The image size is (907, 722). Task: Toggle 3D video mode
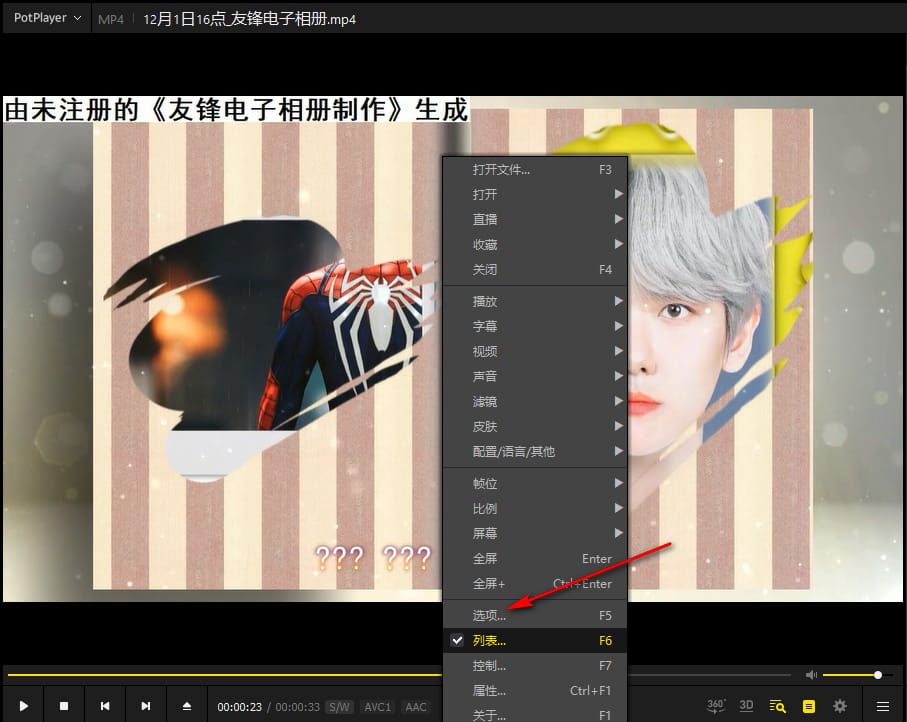[x=746, y=706]
